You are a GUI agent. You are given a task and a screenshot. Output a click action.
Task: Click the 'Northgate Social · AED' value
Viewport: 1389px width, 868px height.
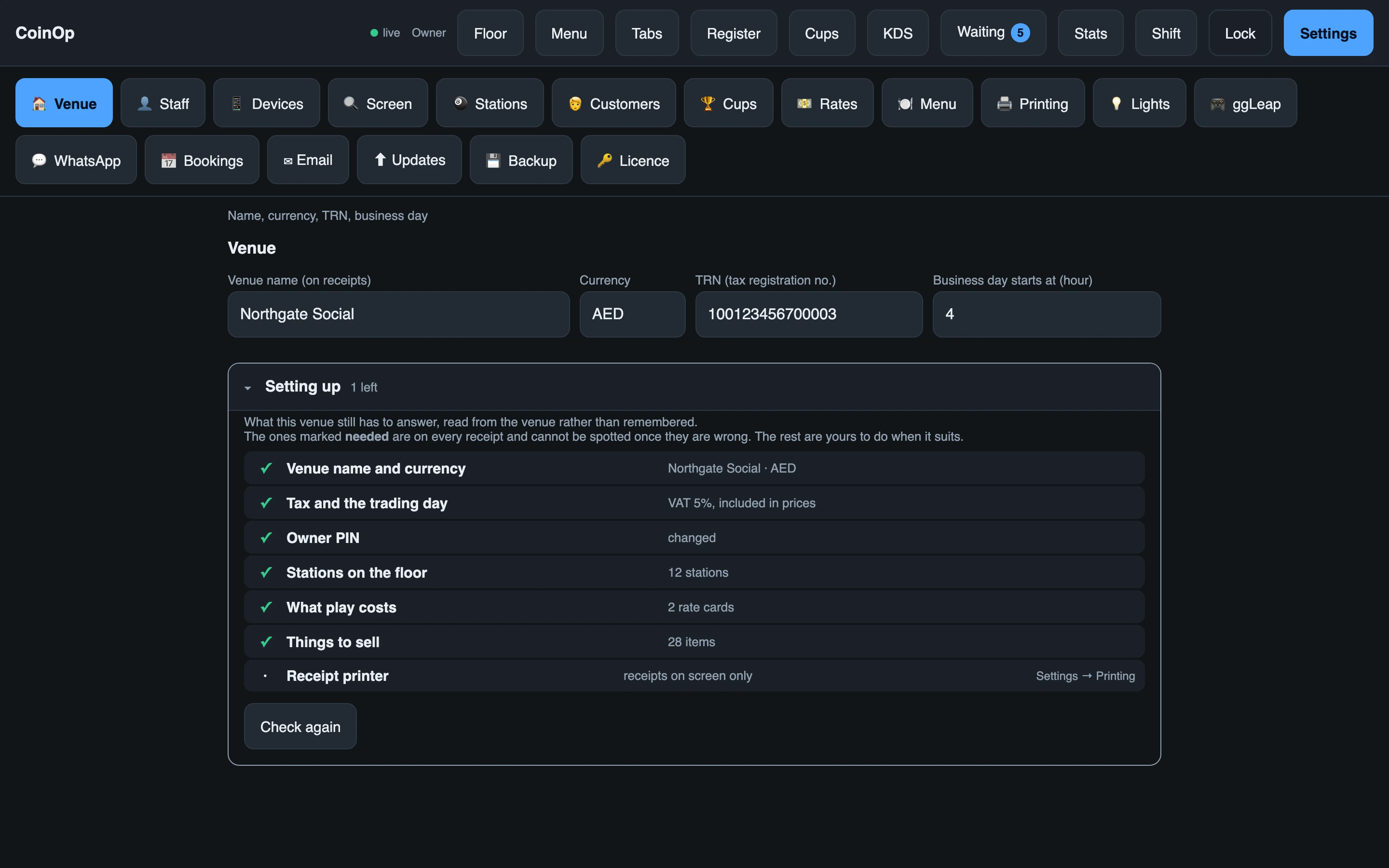(732, 468)
